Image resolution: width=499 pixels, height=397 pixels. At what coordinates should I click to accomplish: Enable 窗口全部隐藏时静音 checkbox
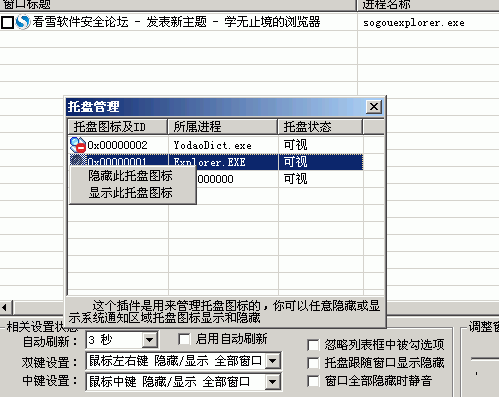coord(313,381)
